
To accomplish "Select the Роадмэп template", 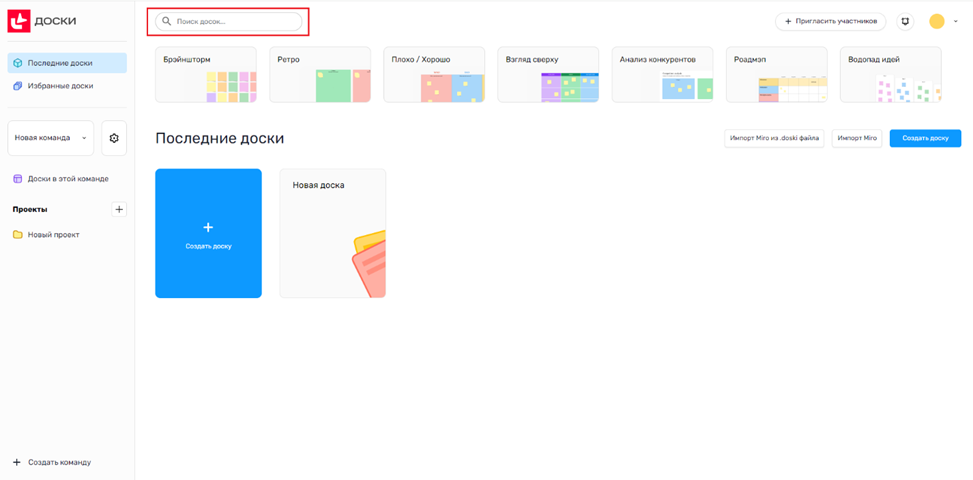I will click(777, 74).
